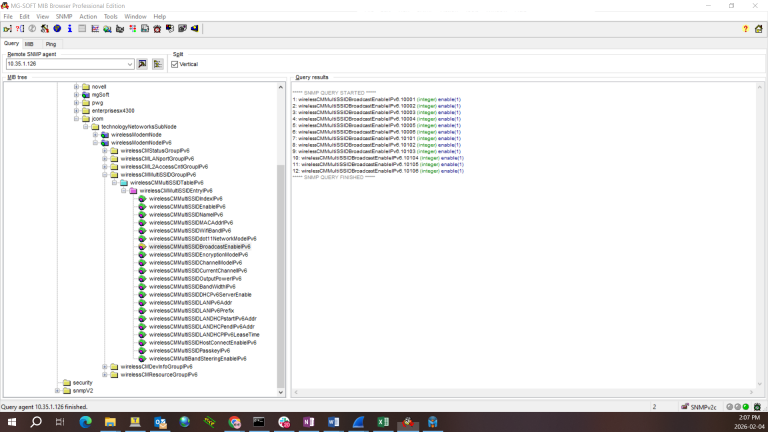This screenshot has width=768, height=432.
Task: Select wirelessCMMultiSSIDNameIPv6 tree leaf
Action: click(186, 215)
